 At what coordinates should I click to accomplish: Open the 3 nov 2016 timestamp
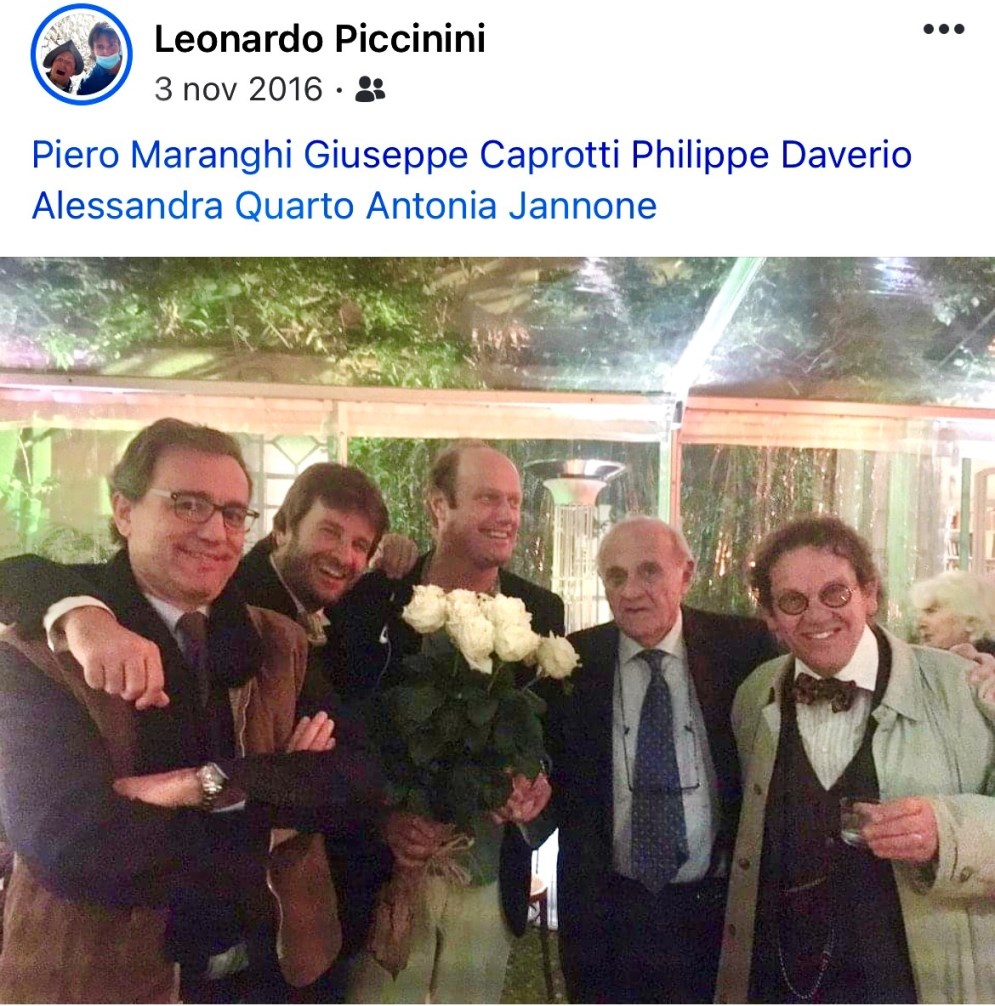[238, 89]
